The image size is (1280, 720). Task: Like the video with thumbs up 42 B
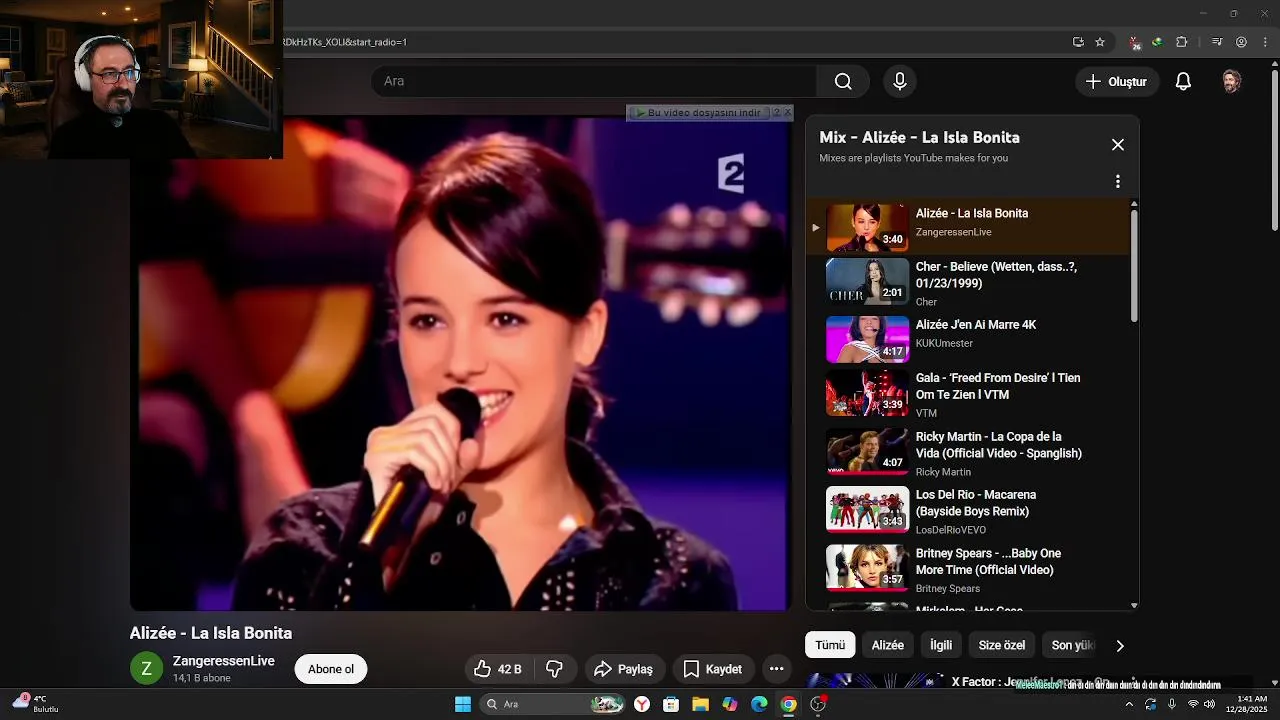click(x=499, y=669)
